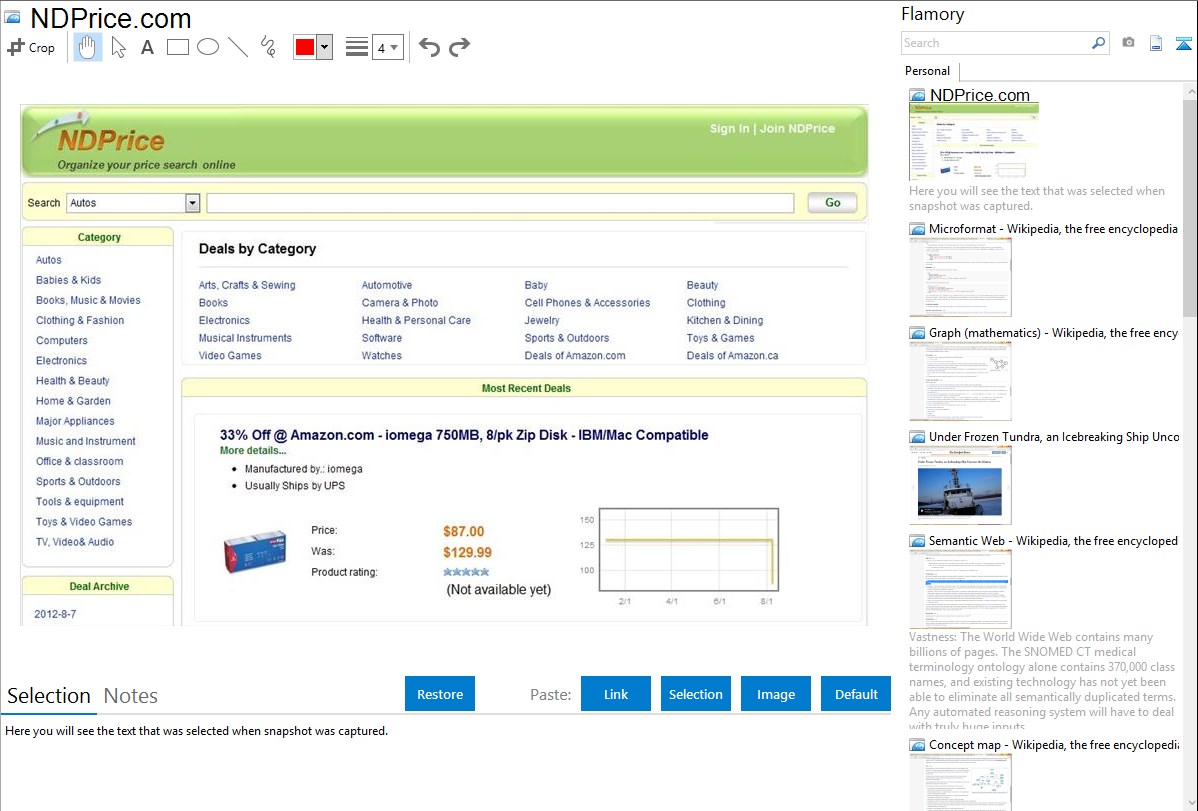Click the icon beside Under Frozen Tundra title
The width and height of the screenshot is (1198, 811).
pyautogui.click(x=918, y=437)
